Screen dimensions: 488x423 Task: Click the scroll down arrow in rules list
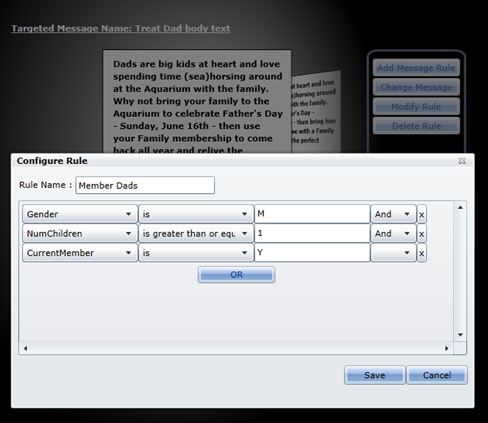coord(460,335)
